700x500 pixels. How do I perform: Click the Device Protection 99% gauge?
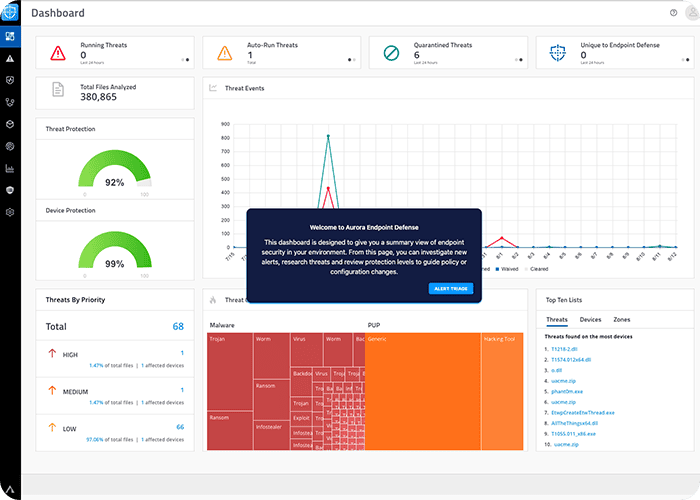[x=115, y=250]
